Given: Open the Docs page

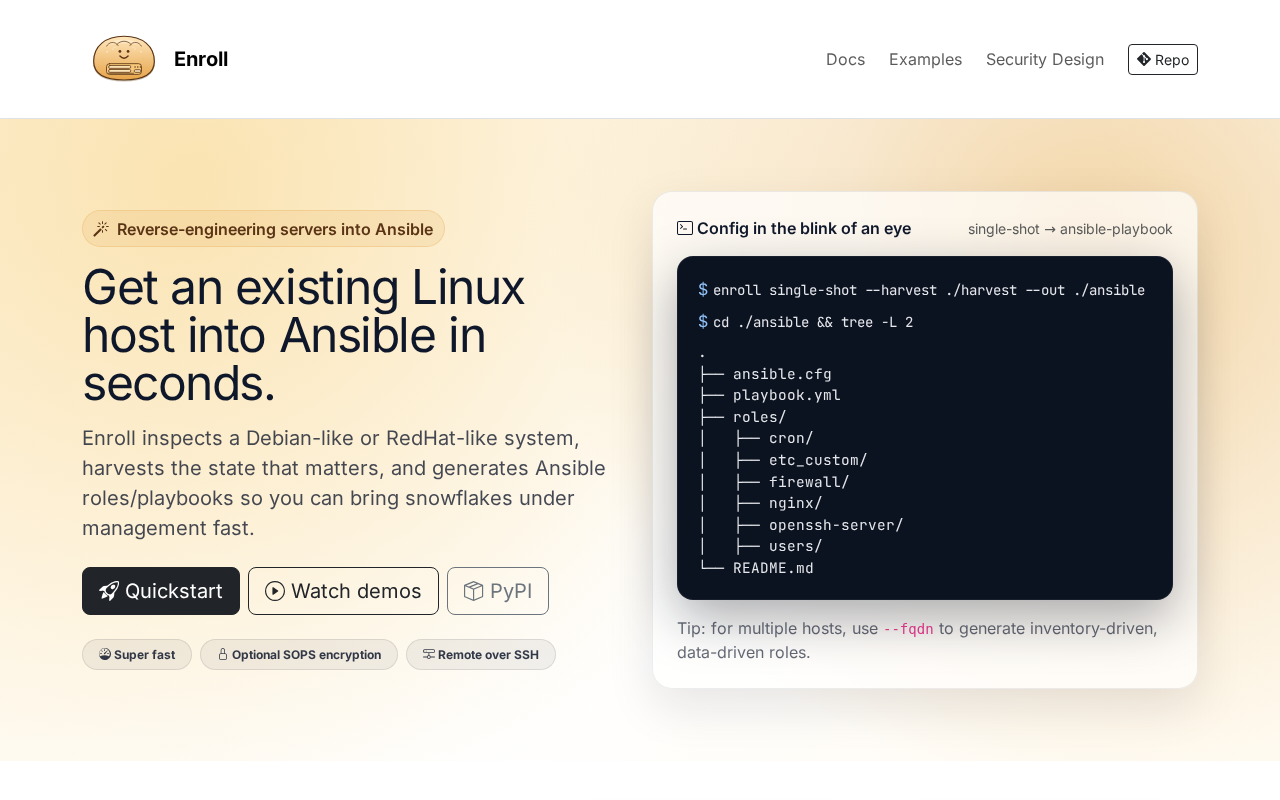Looking at the screenshot, I should [x=845, y=59].
